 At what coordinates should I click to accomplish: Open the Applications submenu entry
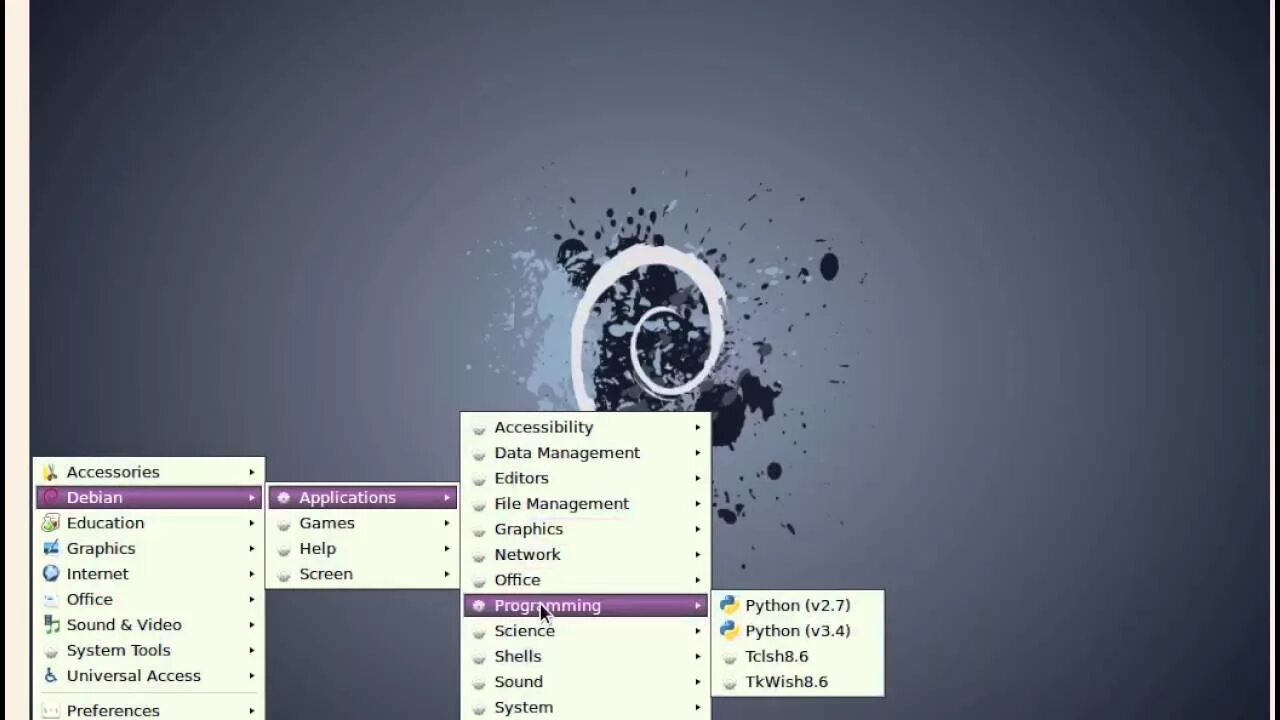[x=363, y=497]
